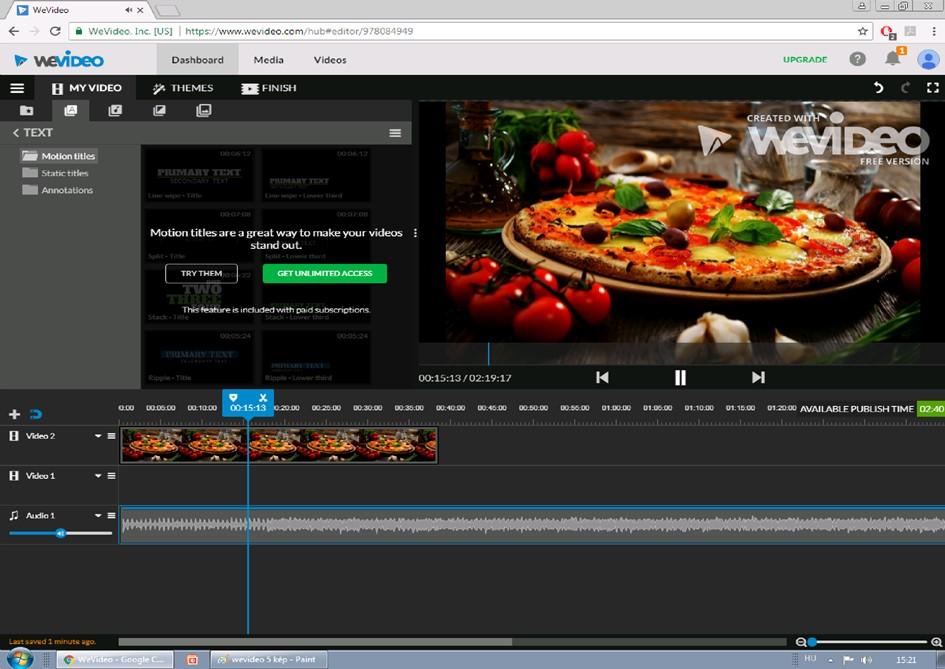The width and height of the screenshot is (945, 669).
Task: Click the timeline zoom slider
Action: (868, 642)
